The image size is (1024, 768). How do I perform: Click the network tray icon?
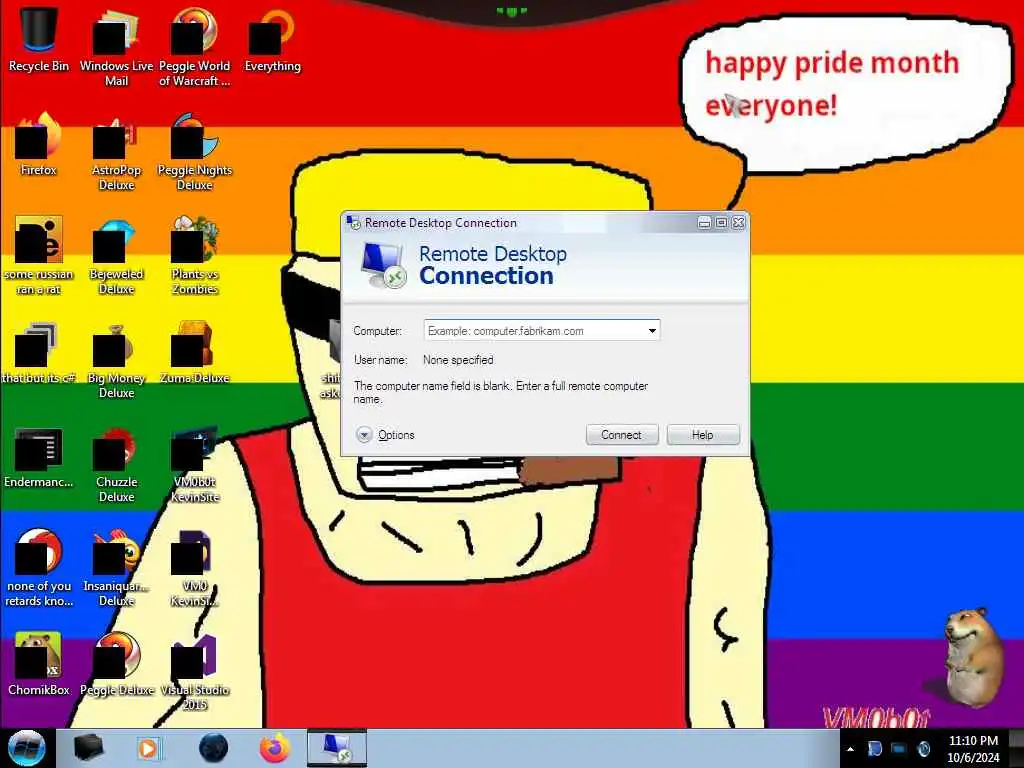pos(899,749)
